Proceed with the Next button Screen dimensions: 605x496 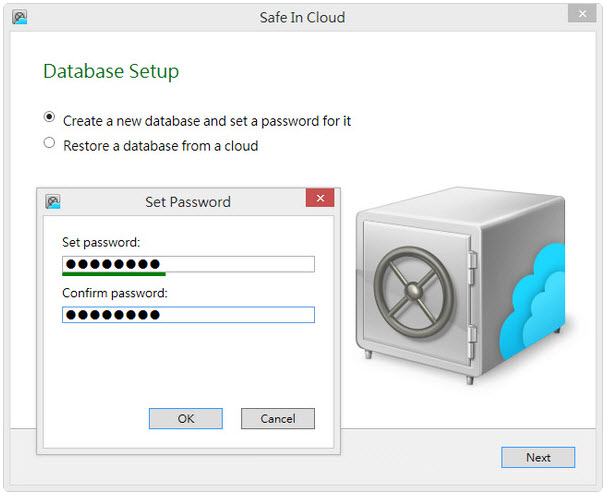click(x=538, y=457)
